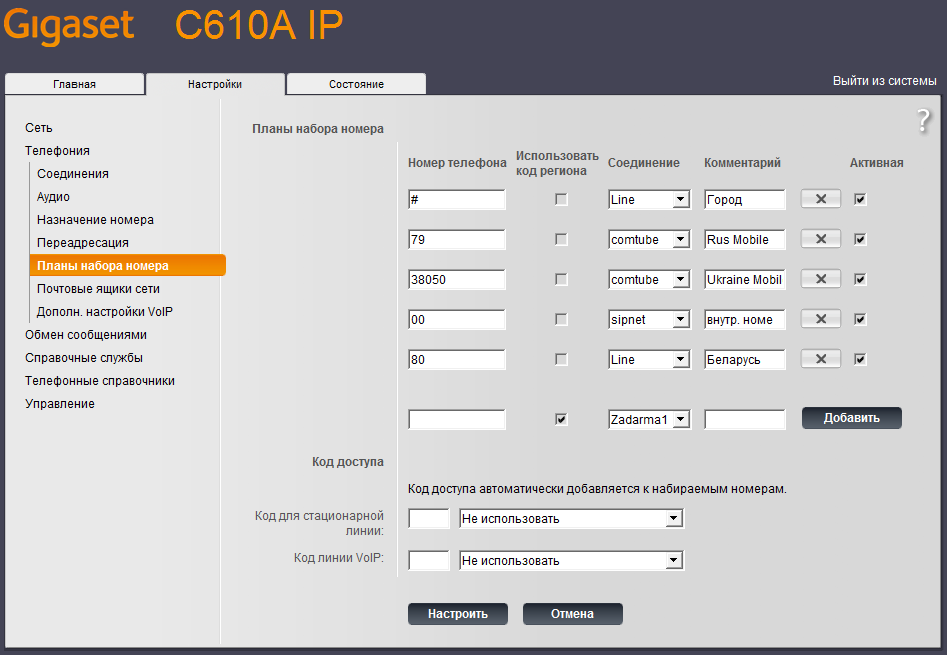The image size is (947, 655).
Task: Toggle Активная checkbox for Беларусь rule
Action: 860,359
